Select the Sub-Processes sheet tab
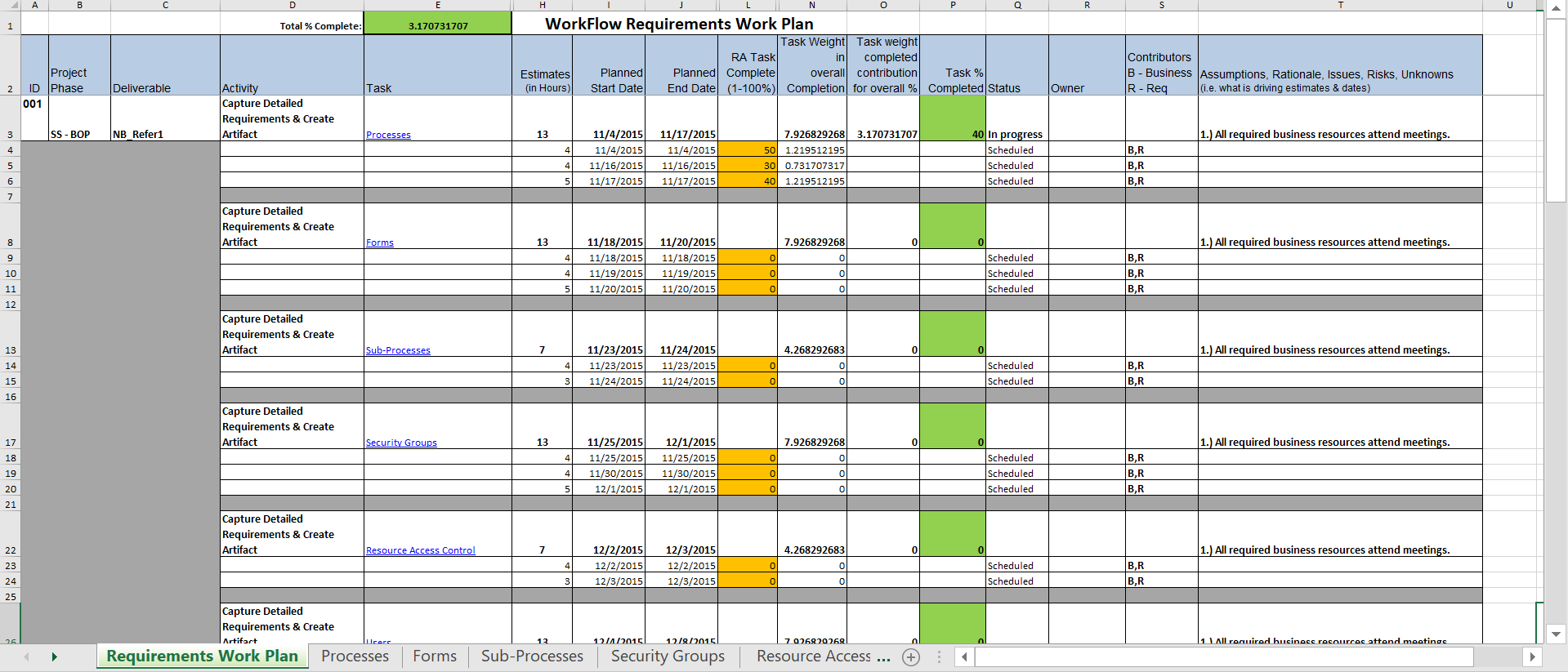 532,656
